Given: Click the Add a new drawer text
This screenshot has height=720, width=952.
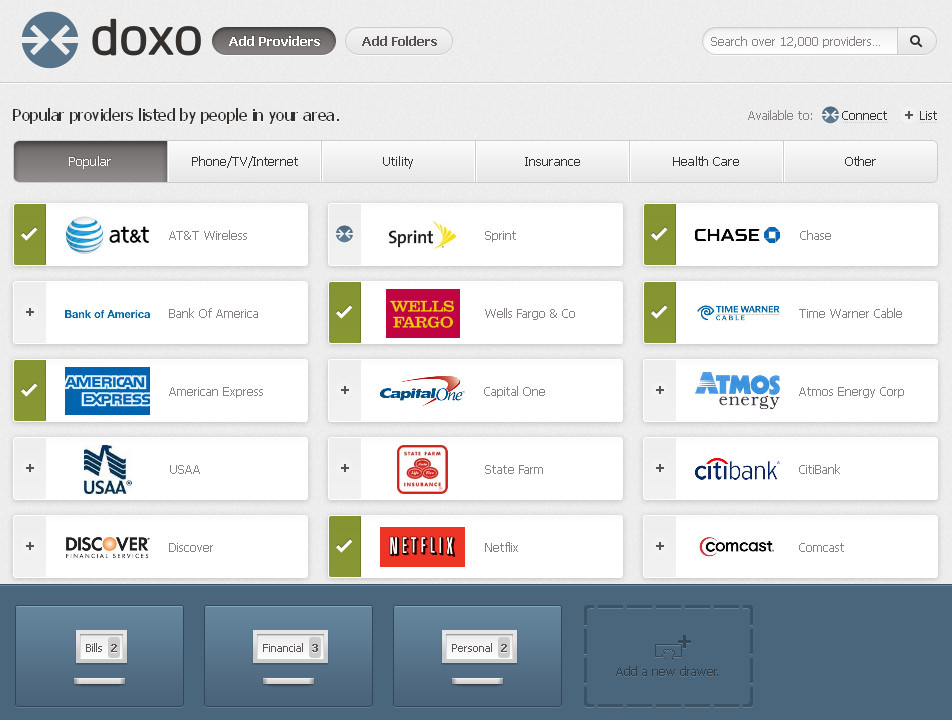Looking at the screenshot, I should point(667,671).
